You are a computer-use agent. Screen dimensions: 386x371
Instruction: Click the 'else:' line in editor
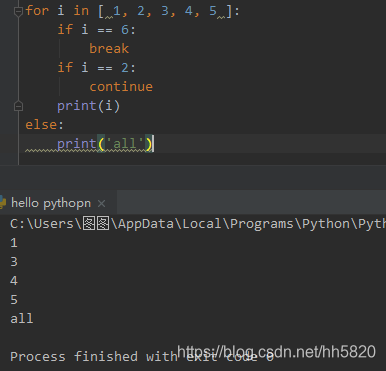pyautogui.click(x=44, y=125)
